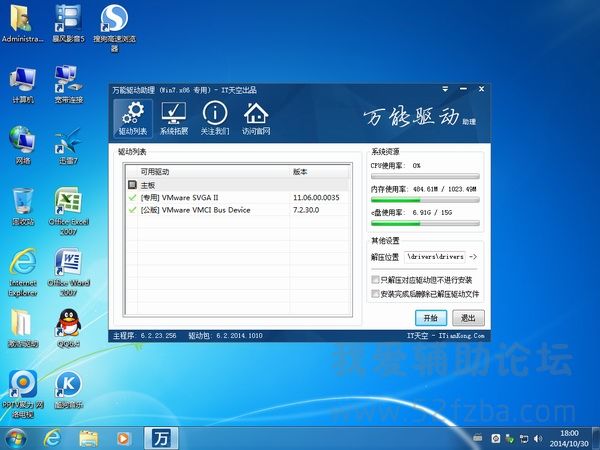
Task: Toggle checkmark for VMware VMCI Bus Device
Action: 132,210
